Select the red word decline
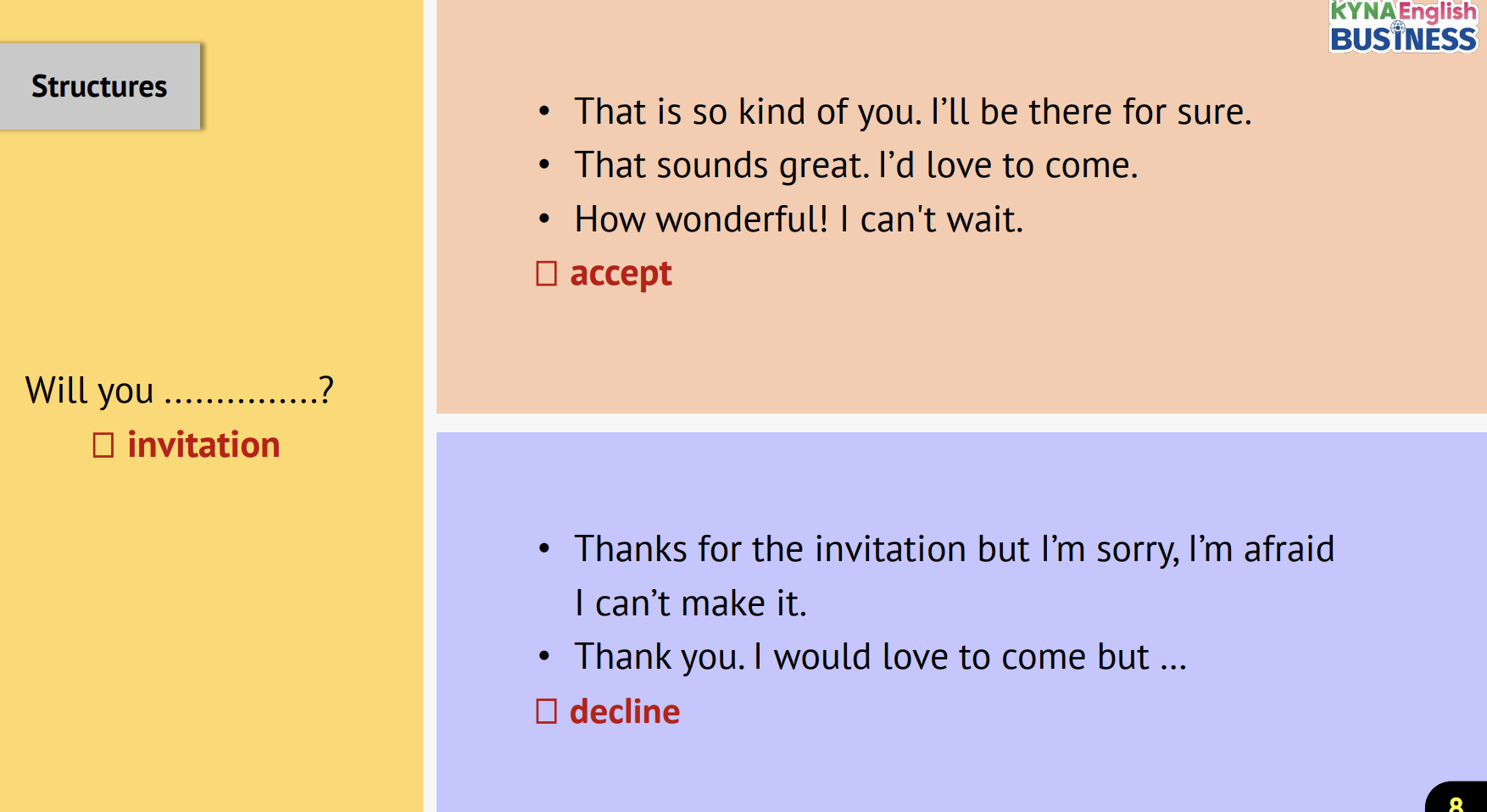 click(625, 711)
